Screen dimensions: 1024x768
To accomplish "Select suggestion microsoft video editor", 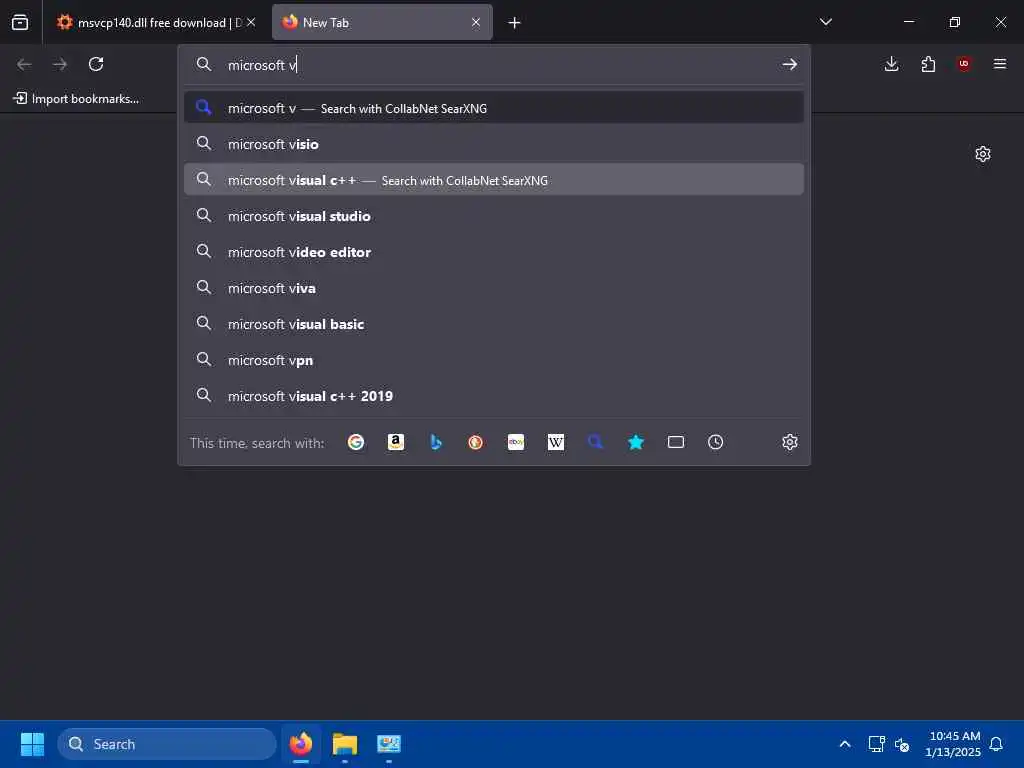I will click(x=494, y=251).
